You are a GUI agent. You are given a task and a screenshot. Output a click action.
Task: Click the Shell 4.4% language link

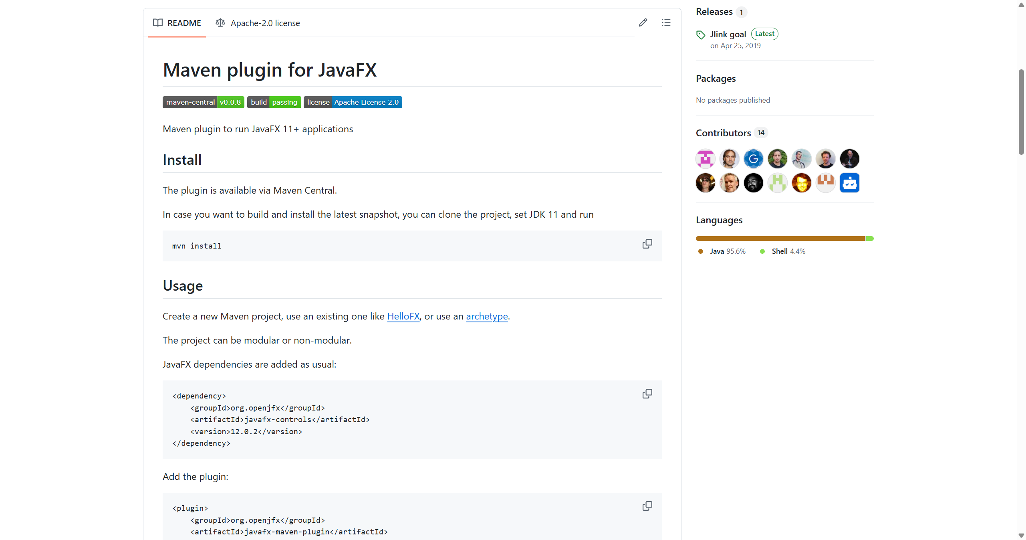pyautogui.click(x=783, y=251)
